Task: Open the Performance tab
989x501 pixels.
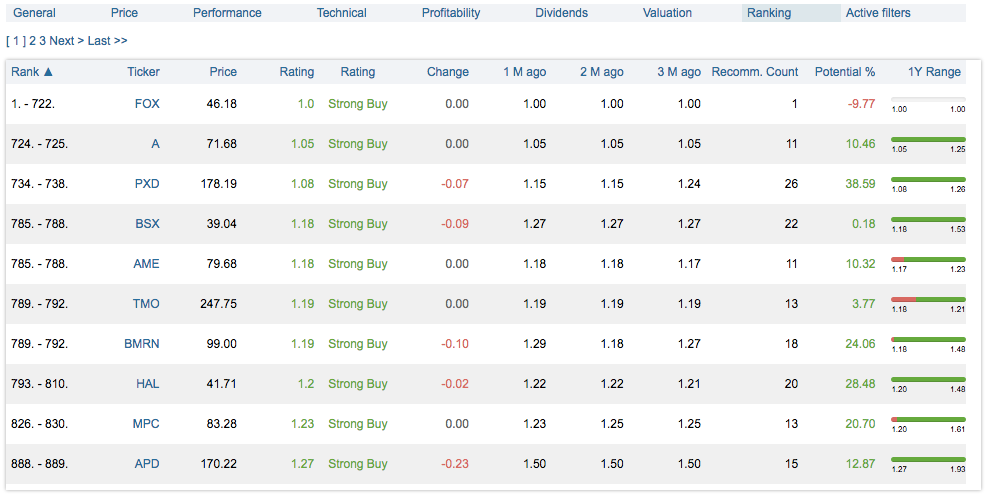Action: (227, 13)
